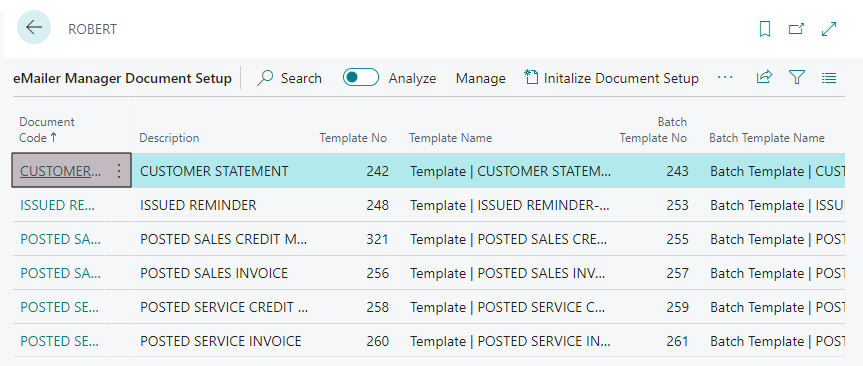Click batch template number 243
This screenshot has height=366, width=863.
click(677, 171)
